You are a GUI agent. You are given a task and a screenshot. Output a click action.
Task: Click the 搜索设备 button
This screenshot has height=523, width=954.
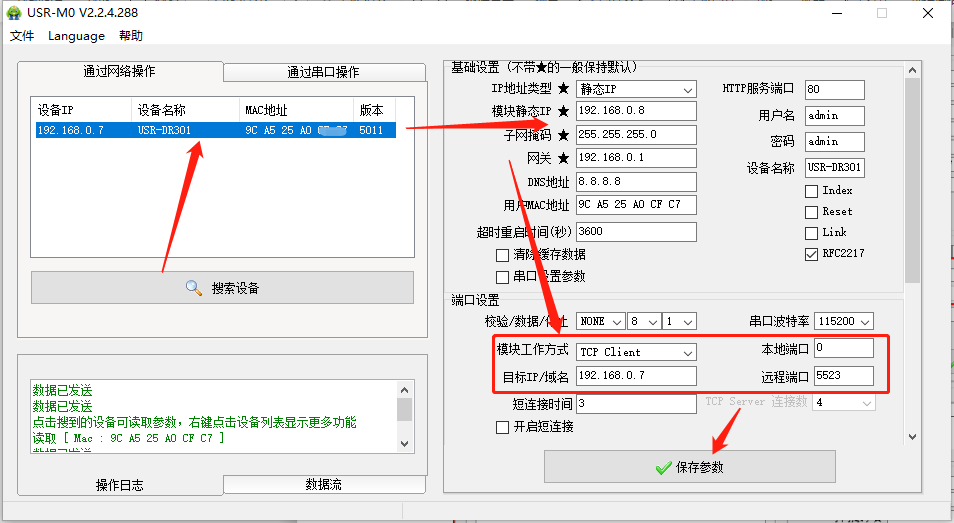tap(222, 288)
